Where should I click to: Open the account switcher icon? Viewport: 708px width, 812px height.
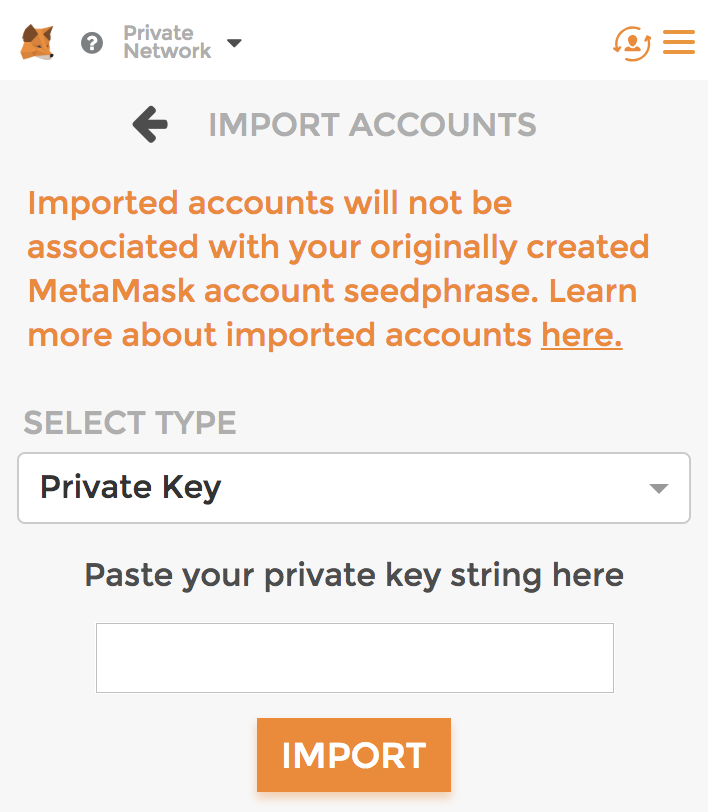[x=632, y=44]
